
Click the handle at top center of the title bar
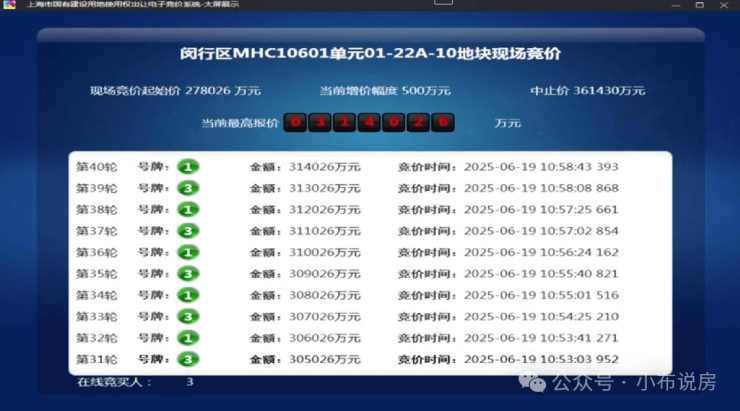[x=443, y=2]
